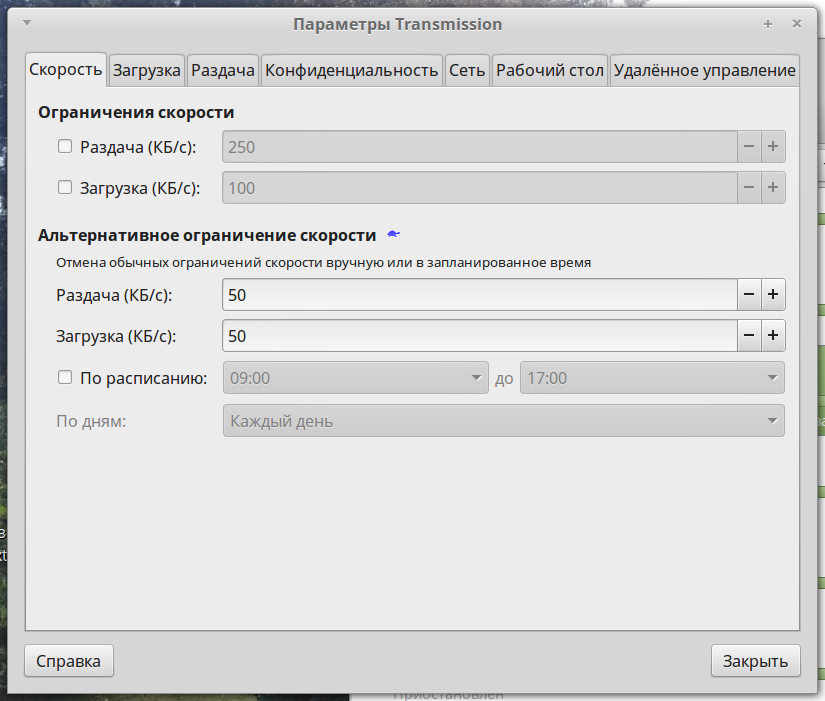Enable the Раздача (КБ/с) speed limit checkbox

[x=65, y=147]
